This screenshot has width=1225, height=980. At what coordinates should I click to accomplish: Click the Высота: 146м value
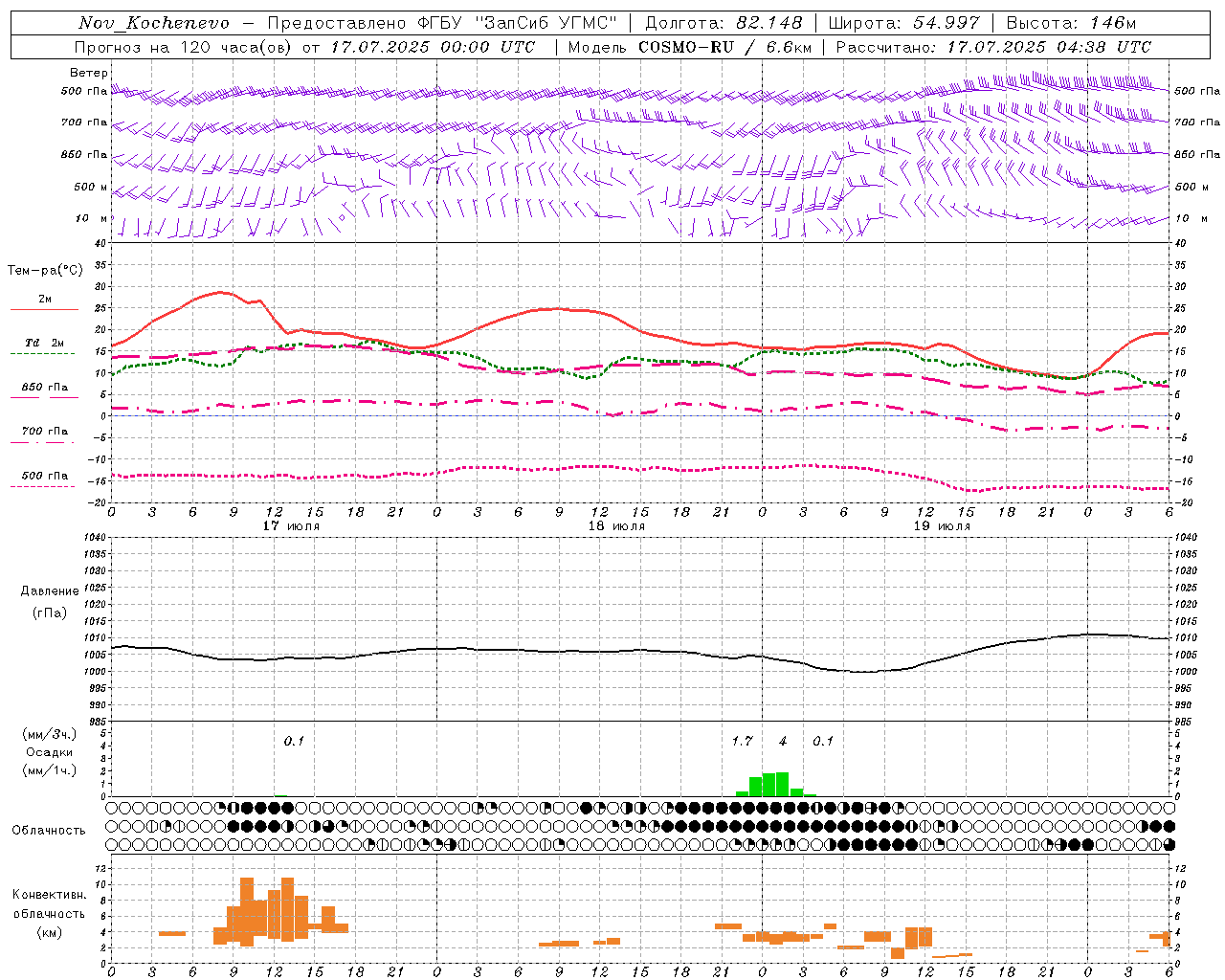click(1071, 23)
